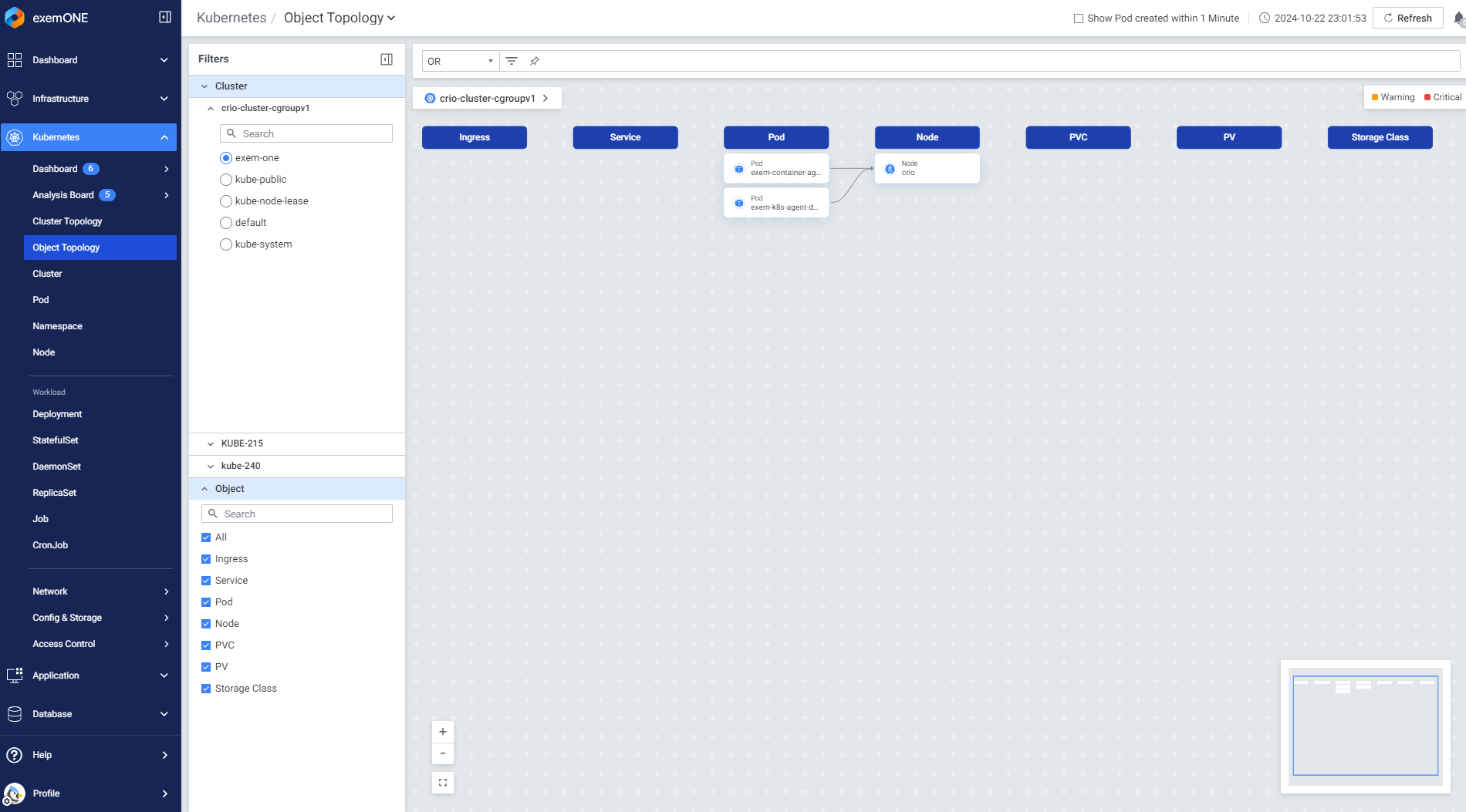
Task: Collapse the left sidebar using the panel icon
Action: click(164, 17)
